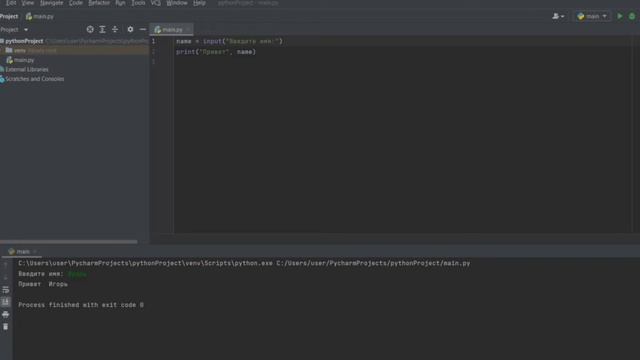Toggle scroll to end in Run console

[x=5, y=302]
